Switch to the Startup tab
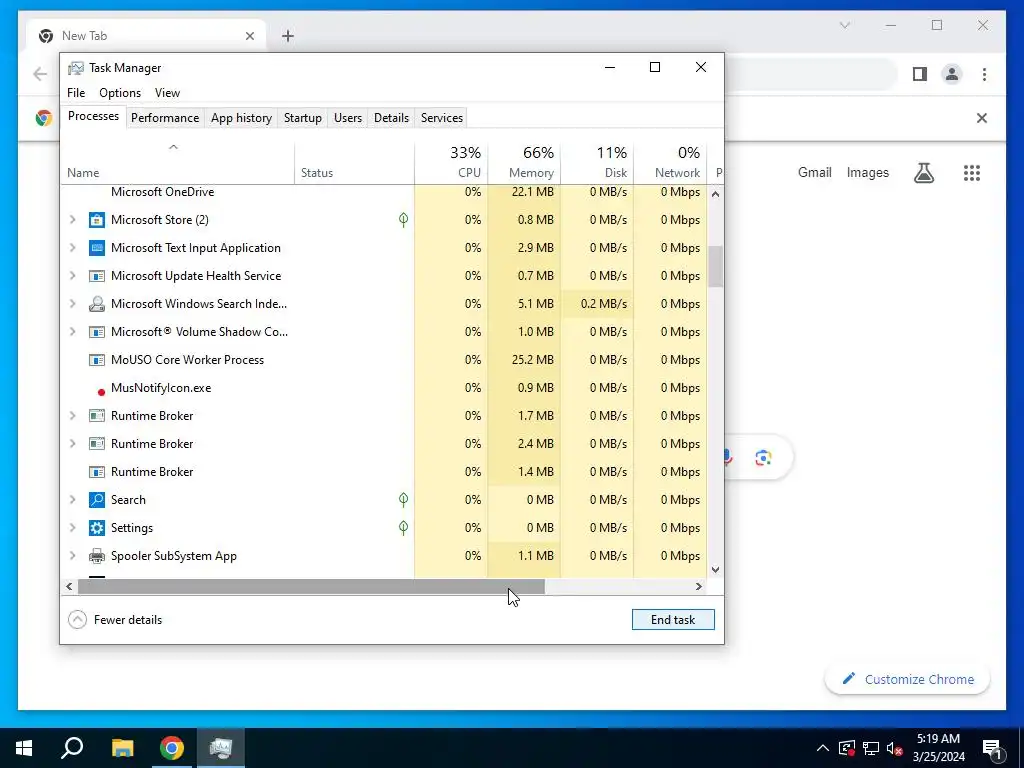This screenshot has height=768, width=1024. pos(302,118)
